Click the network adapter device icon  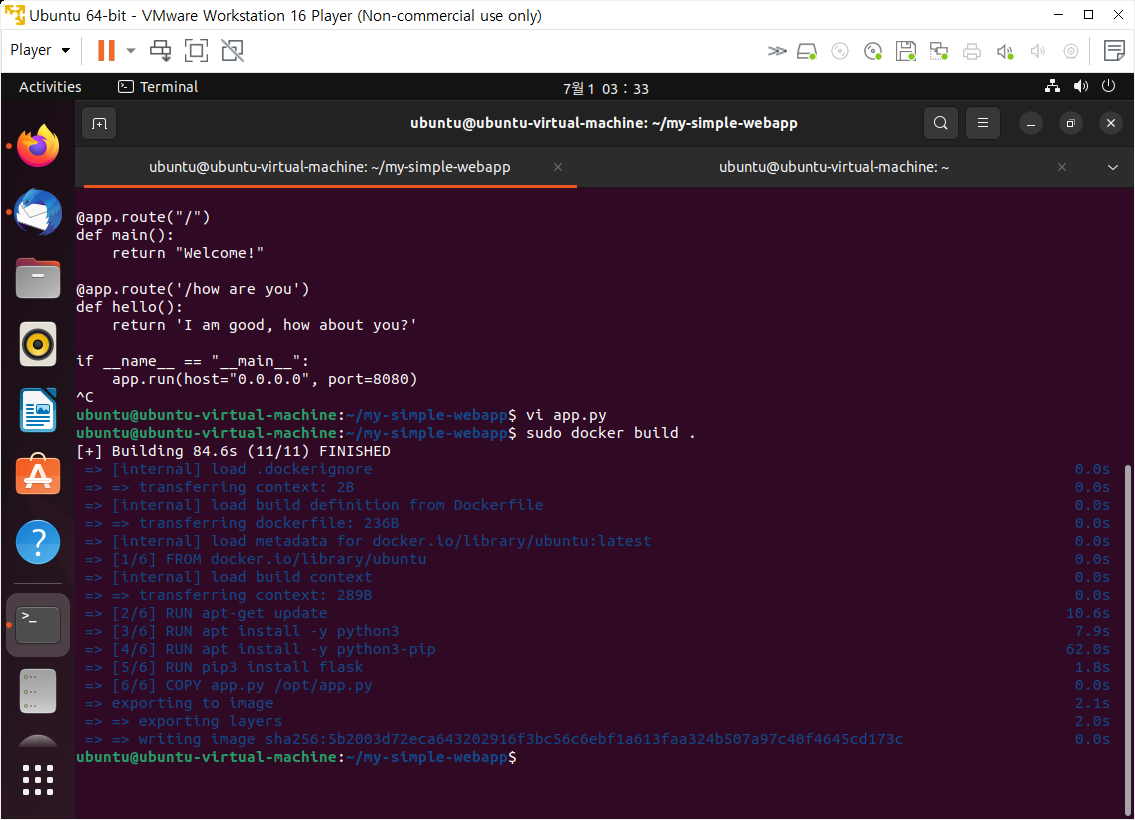939,51
